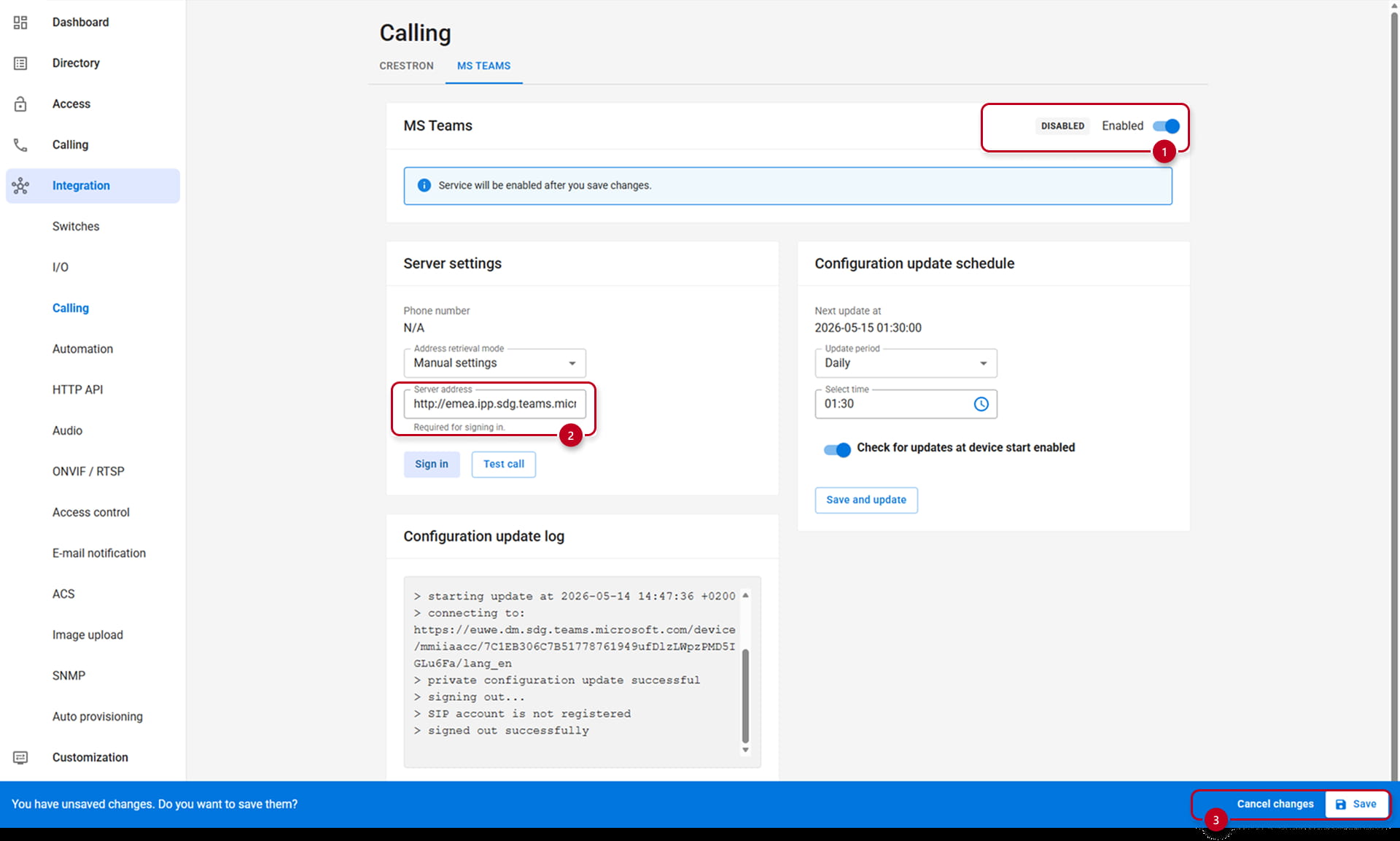Screen dimensions: 1400x841
Task: Click the next update timestamp 2026-05-15 01:30:00
Action: (x=868, y=328)
